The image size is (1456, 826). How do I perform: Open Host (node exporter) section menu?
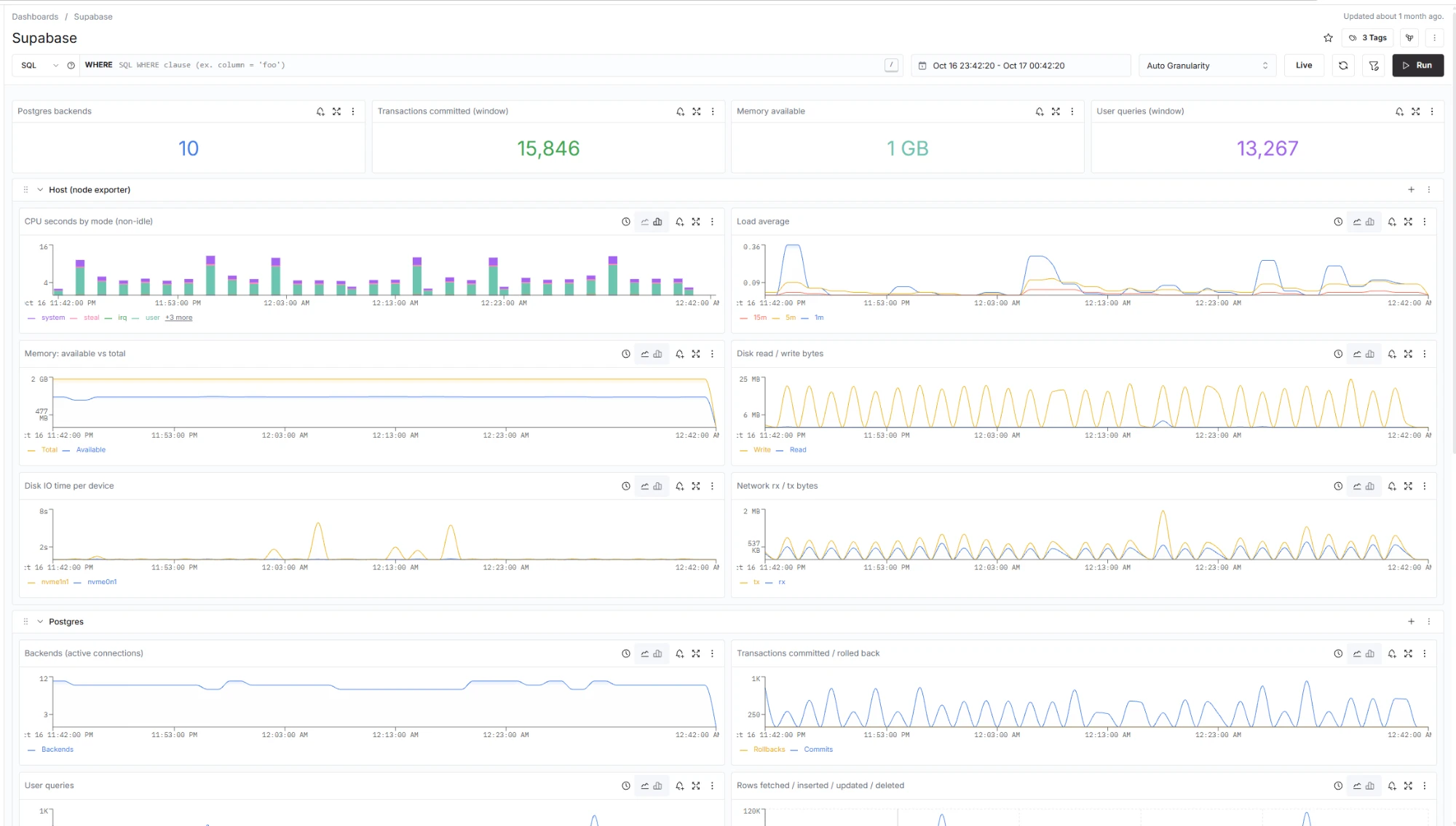click(x=1429, y=190)
